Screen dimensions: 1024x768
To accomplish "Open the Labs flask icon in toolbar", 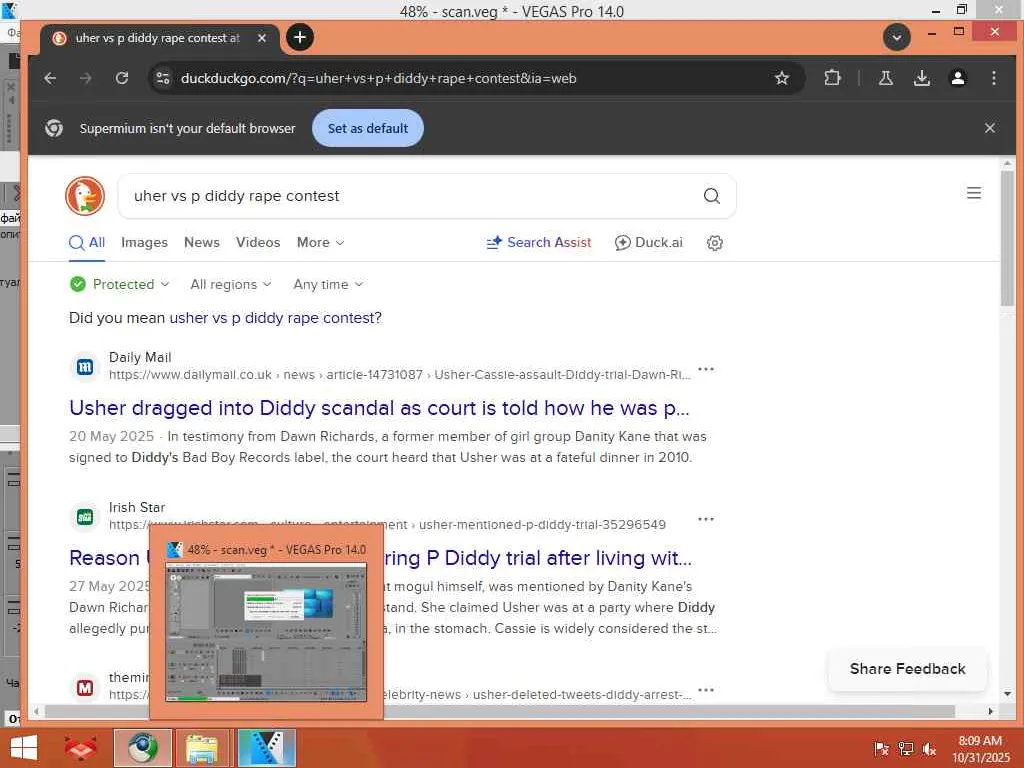I will pyautogui.click(x=886, y=78).
